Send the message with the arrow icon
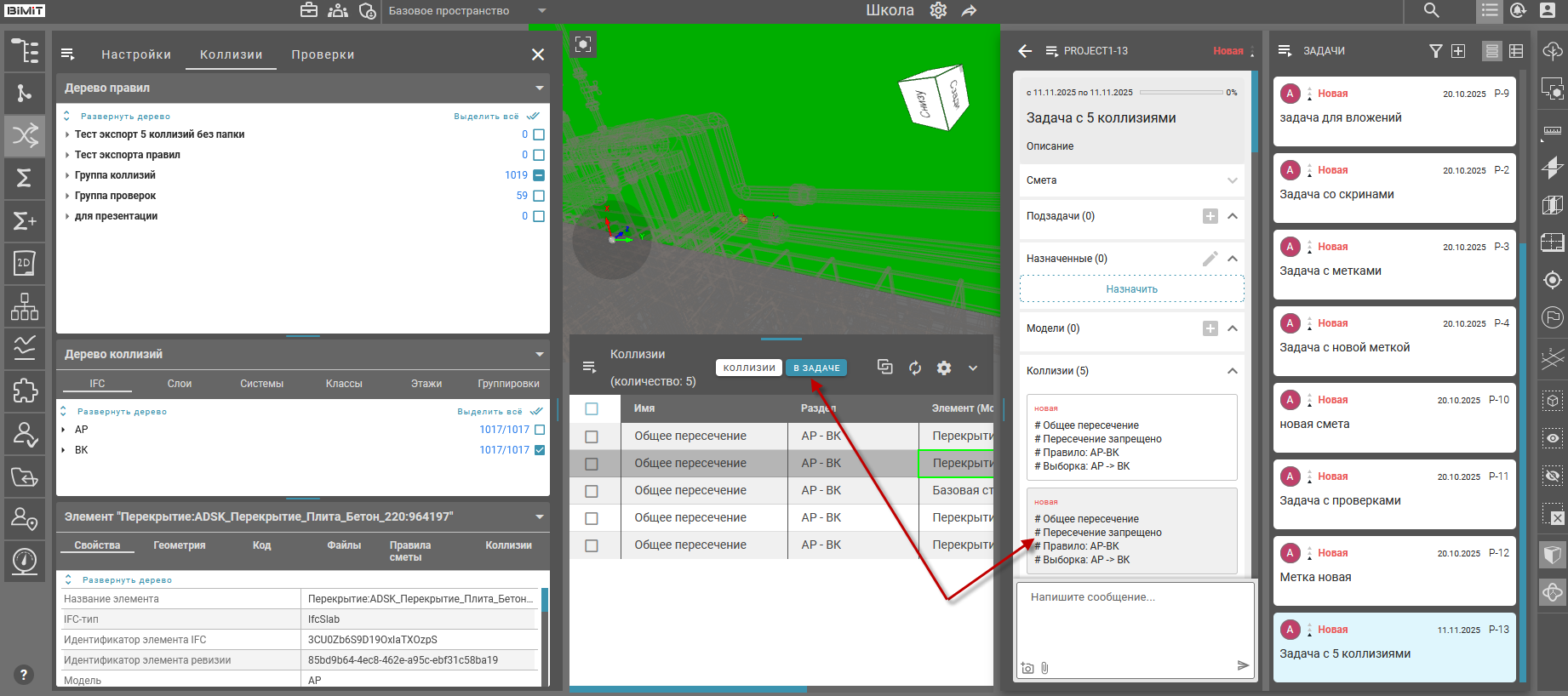1568x696 pixels. [1243, 665]
